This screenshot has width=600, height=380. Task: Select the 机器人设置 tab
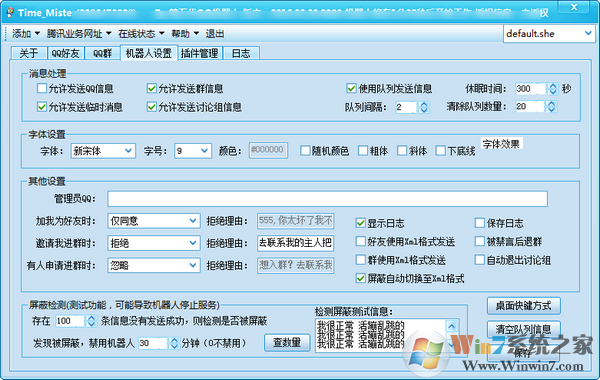tap(149, 53)
